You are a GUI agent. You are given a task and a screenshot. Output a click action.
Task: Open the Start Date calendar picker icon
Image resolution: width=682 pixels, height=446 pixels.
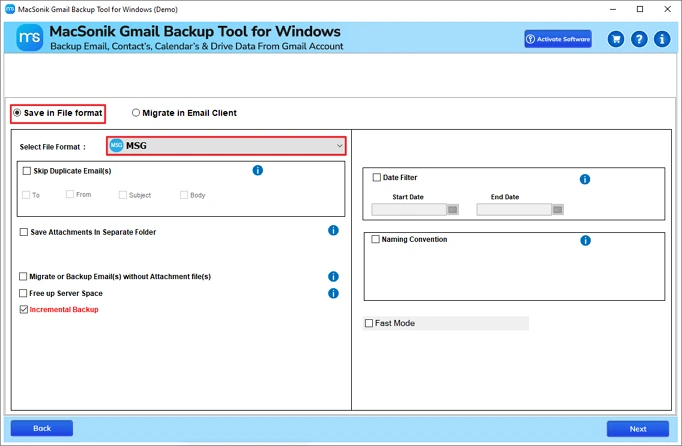click(453, 210)
